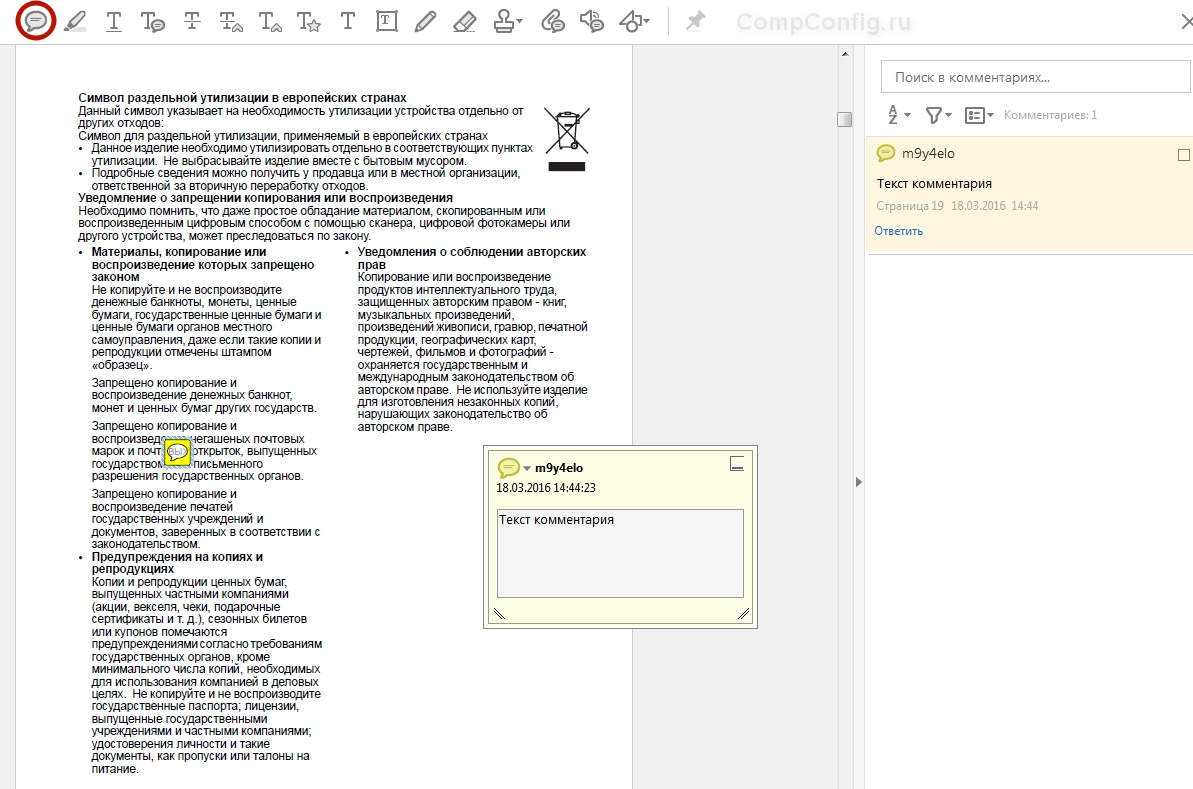Screen dimensions: 1193x789
Task: Pick the Pencil drawing tool
Action: pos(425,21)
